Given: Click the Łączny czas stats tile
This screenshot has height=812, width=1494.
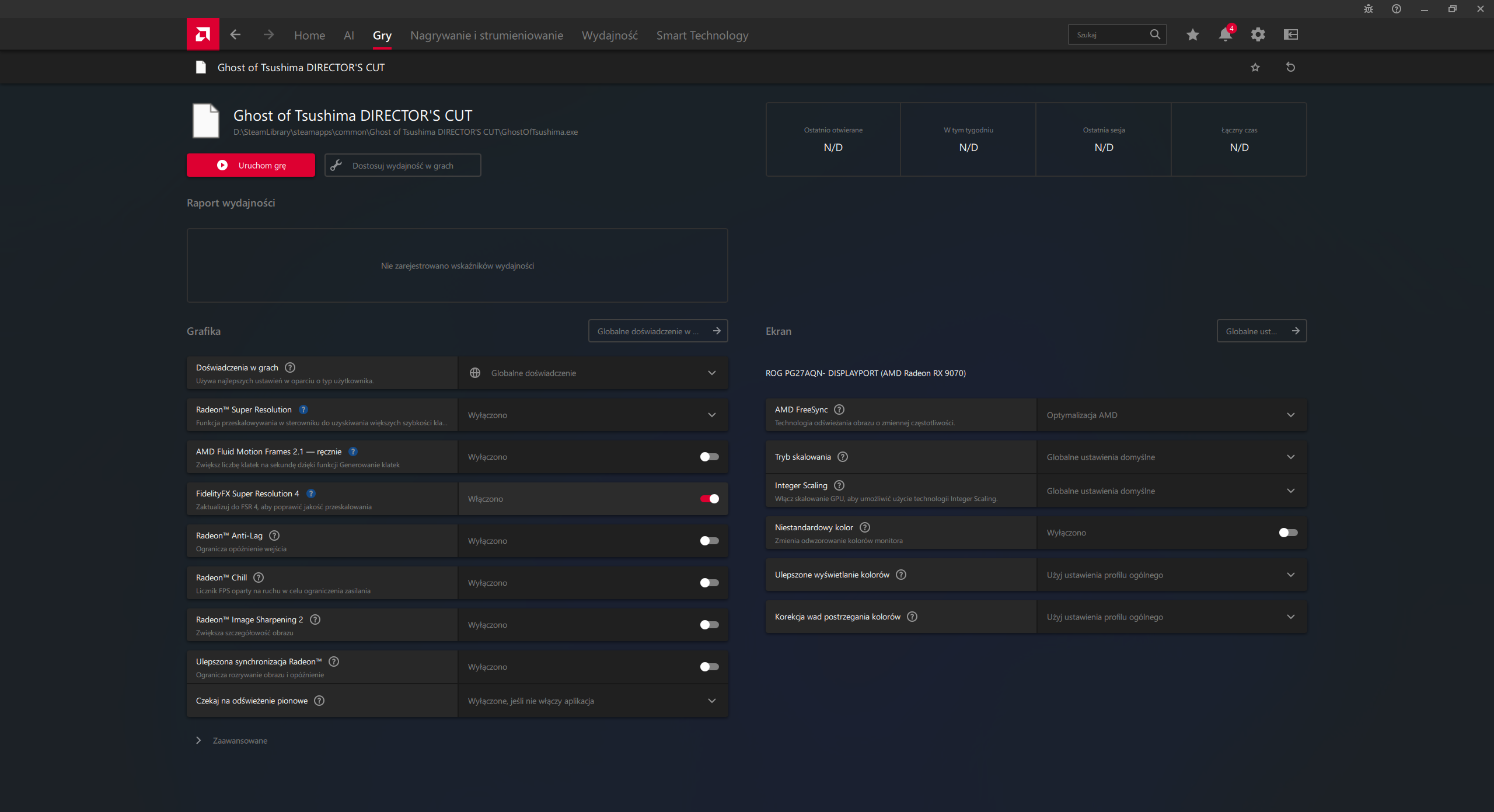Looking at the screenshot, I should point(1239,139).
